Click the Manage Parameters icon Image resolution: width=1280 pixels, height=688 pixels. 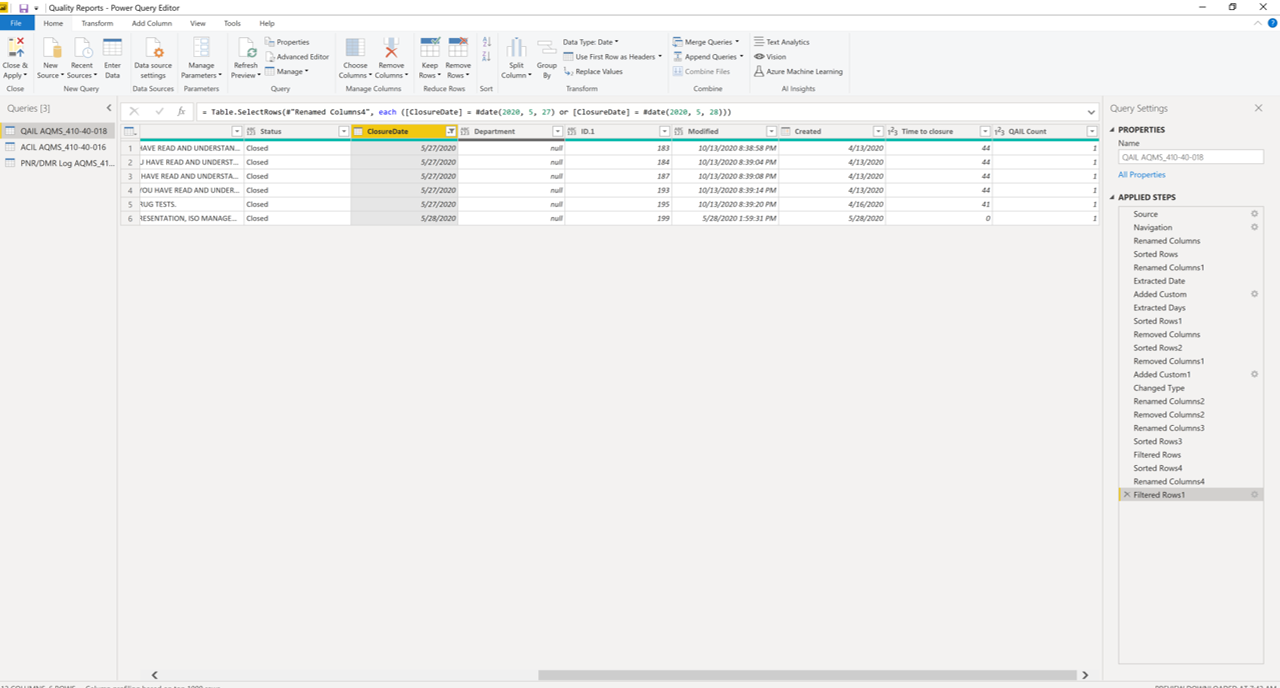(201, 47)
